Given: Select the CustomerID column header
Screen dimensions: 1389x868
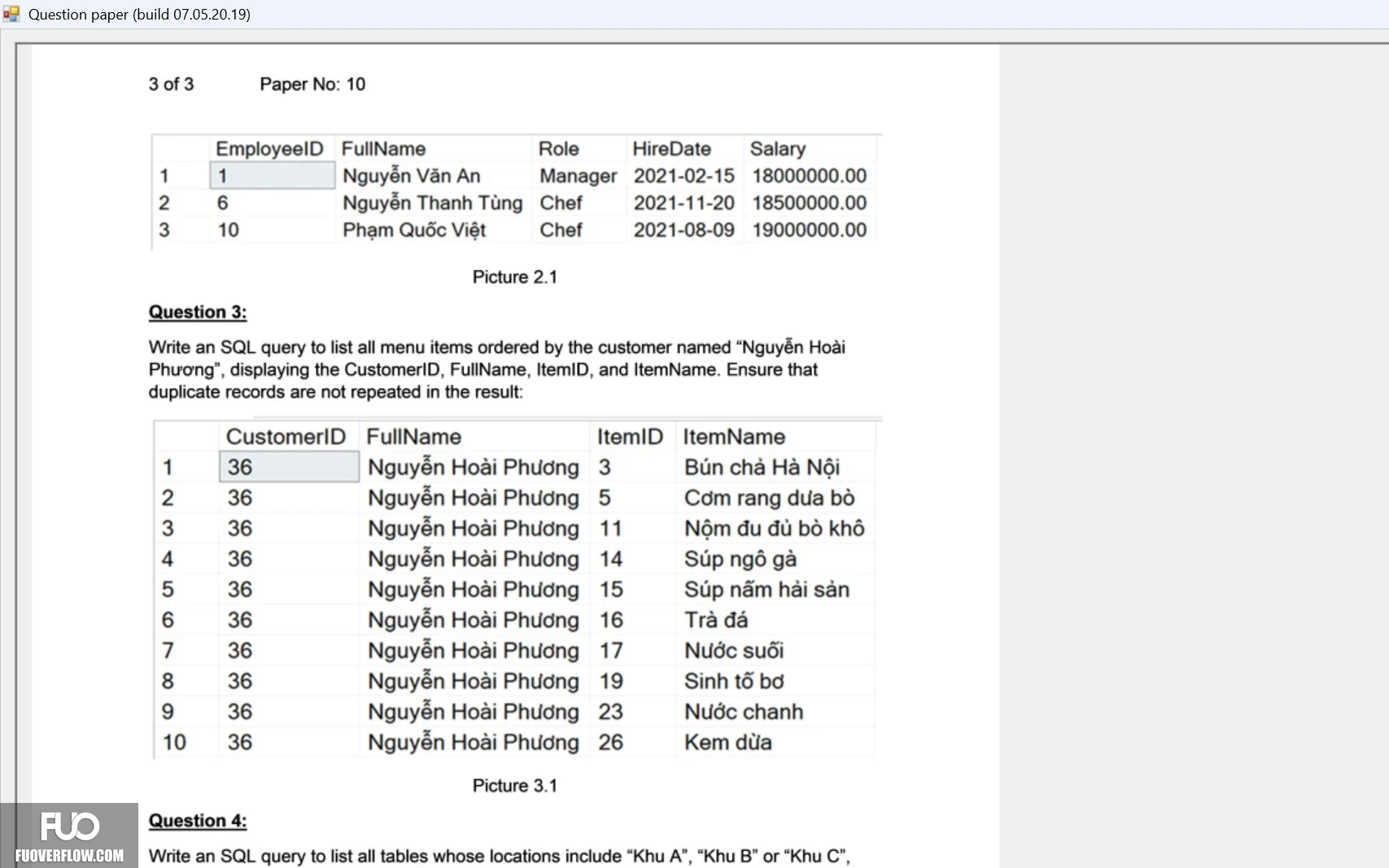Looking at the screenshot, I should point(286,437).
